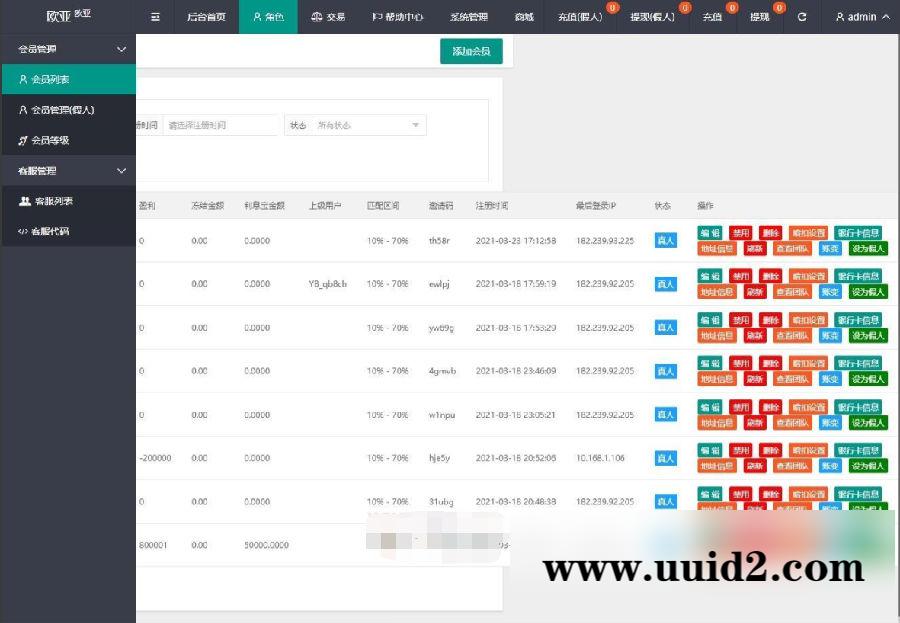This screenshot has height=623, width=900.
Task: Click 禁用 to disable the first member
Action: click(741, 231)
